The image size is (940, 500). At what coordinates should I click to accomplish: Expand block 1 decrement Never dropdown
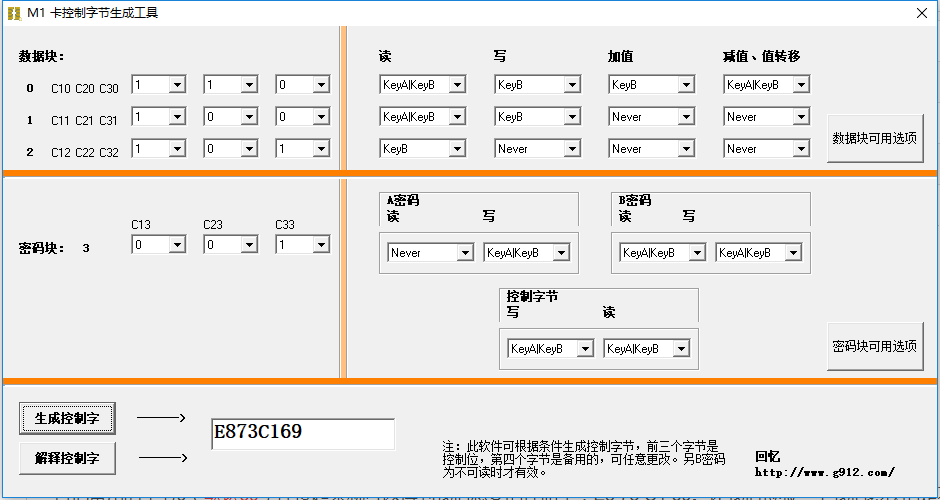(x=801, y=116)
